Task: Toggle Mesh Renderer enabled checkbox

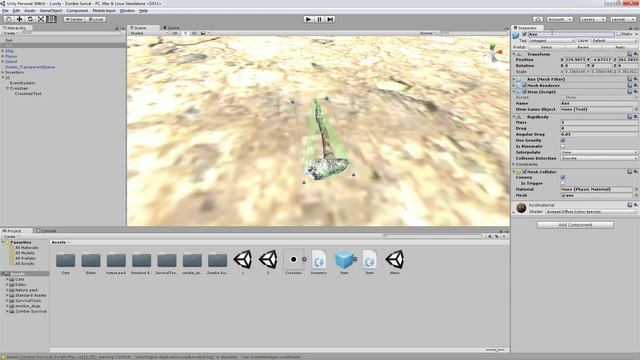Action: coord(525,86)
